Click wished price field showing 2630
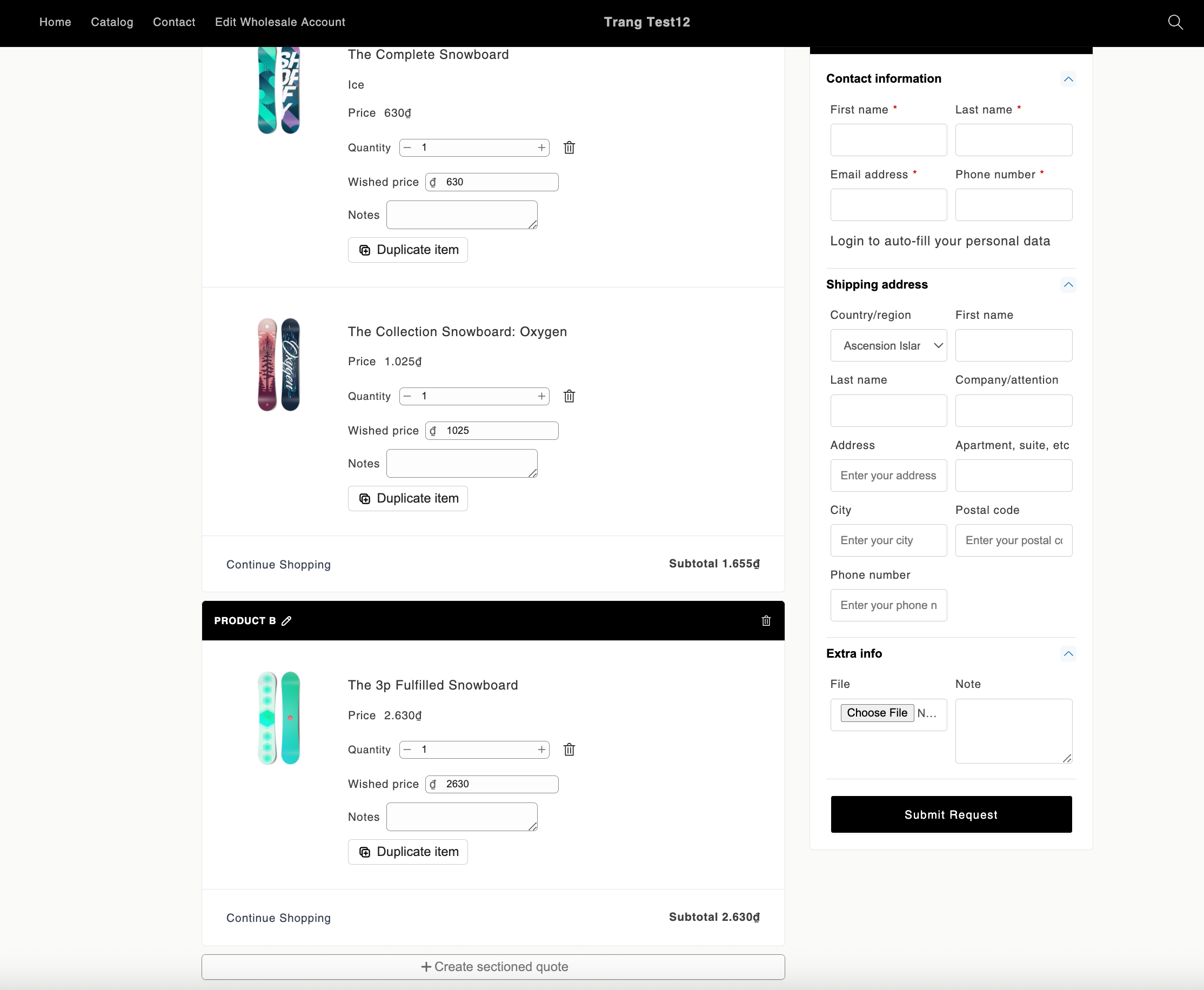This screenshot has height=990, width=1204. [492, 785]
